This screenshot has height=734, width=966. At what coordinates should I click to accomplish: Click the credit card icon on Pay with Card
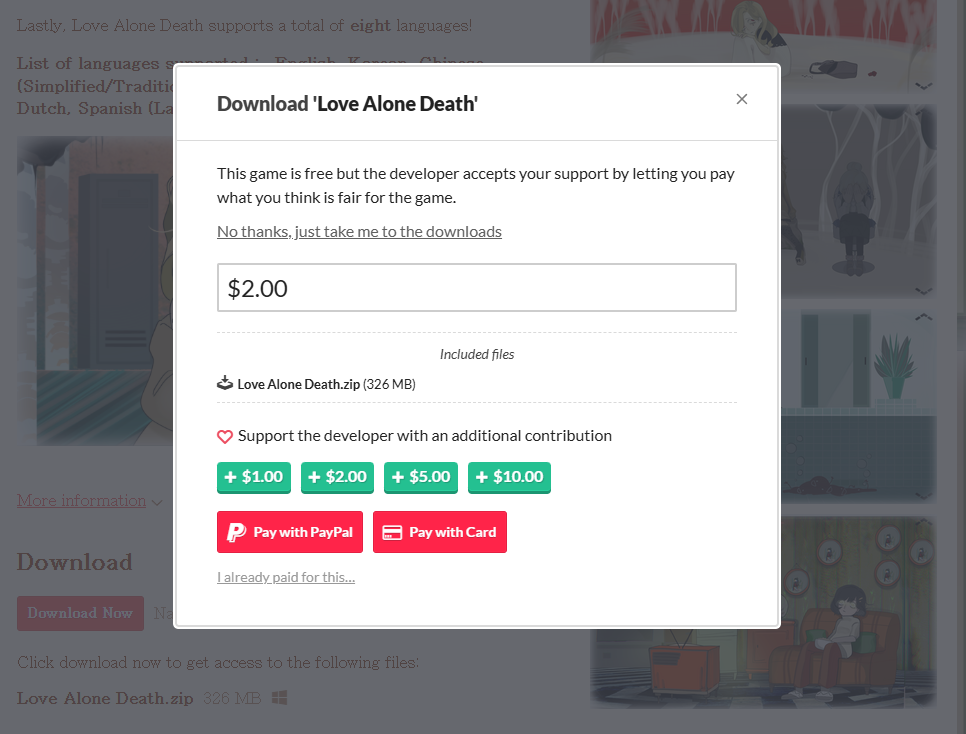pyautogui.click(x=392, y=532)
